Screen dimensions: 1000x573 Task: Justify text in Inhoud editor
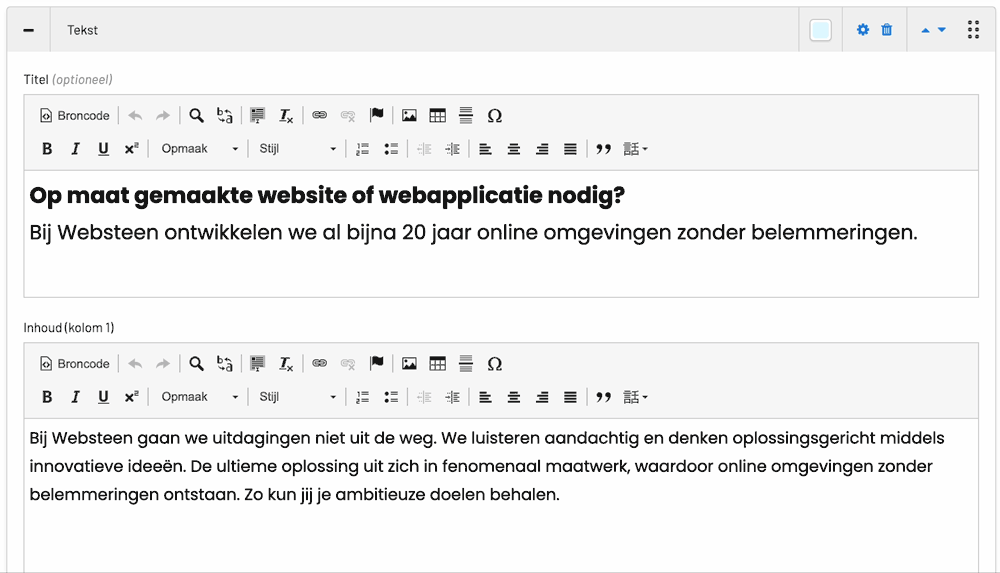570,397
